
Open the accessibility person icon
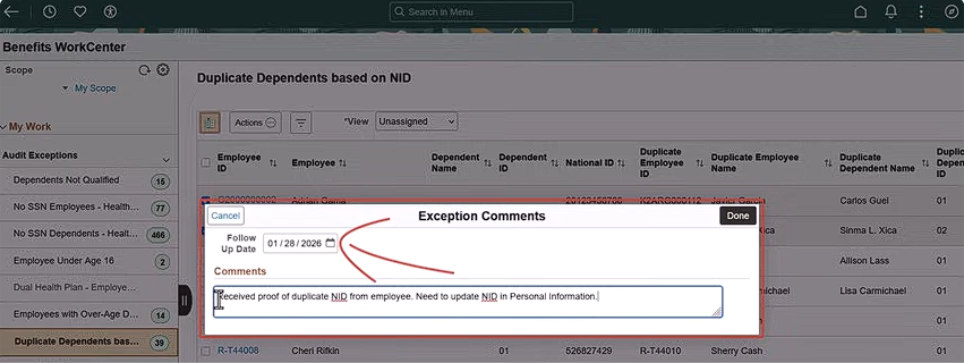[x=110, y=12]
